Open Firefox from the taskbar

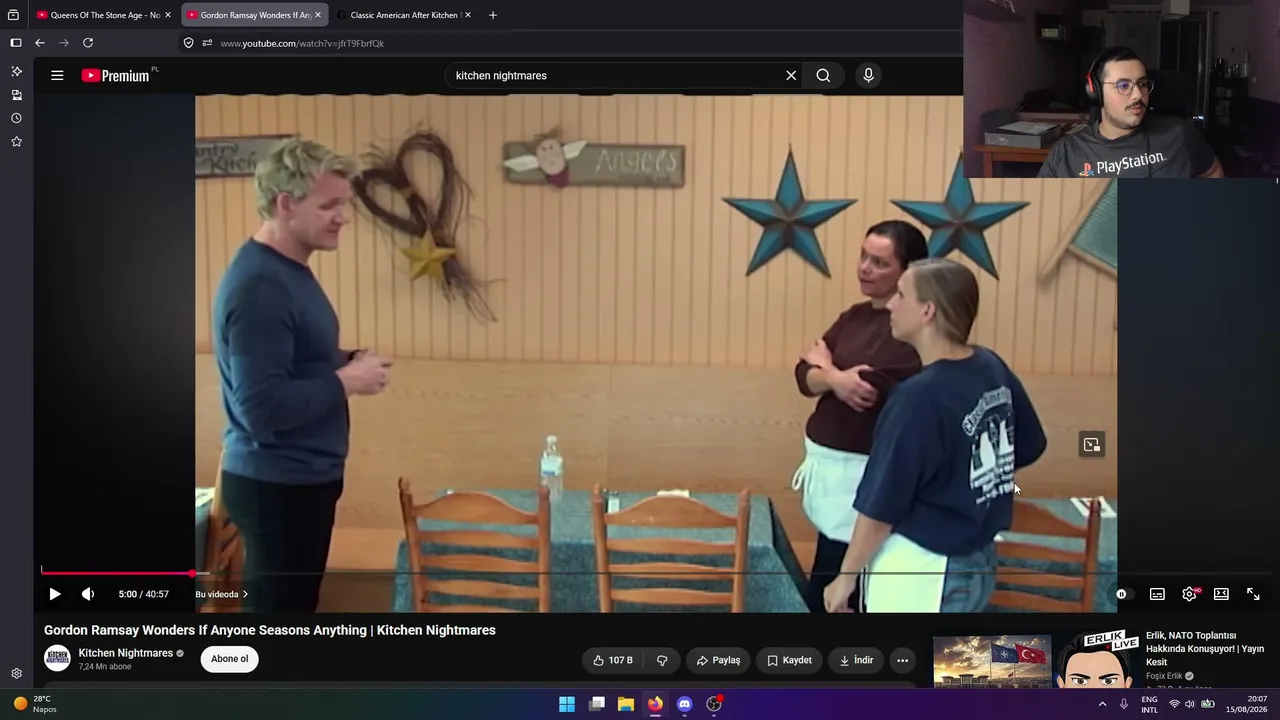point(655,704)
